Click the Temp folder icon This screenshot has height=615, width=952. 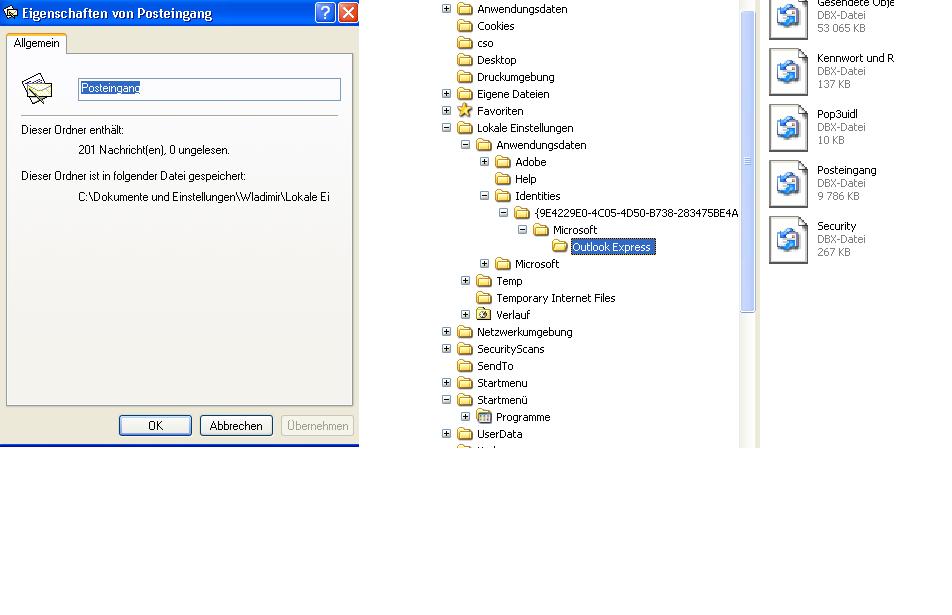point(484,280)
